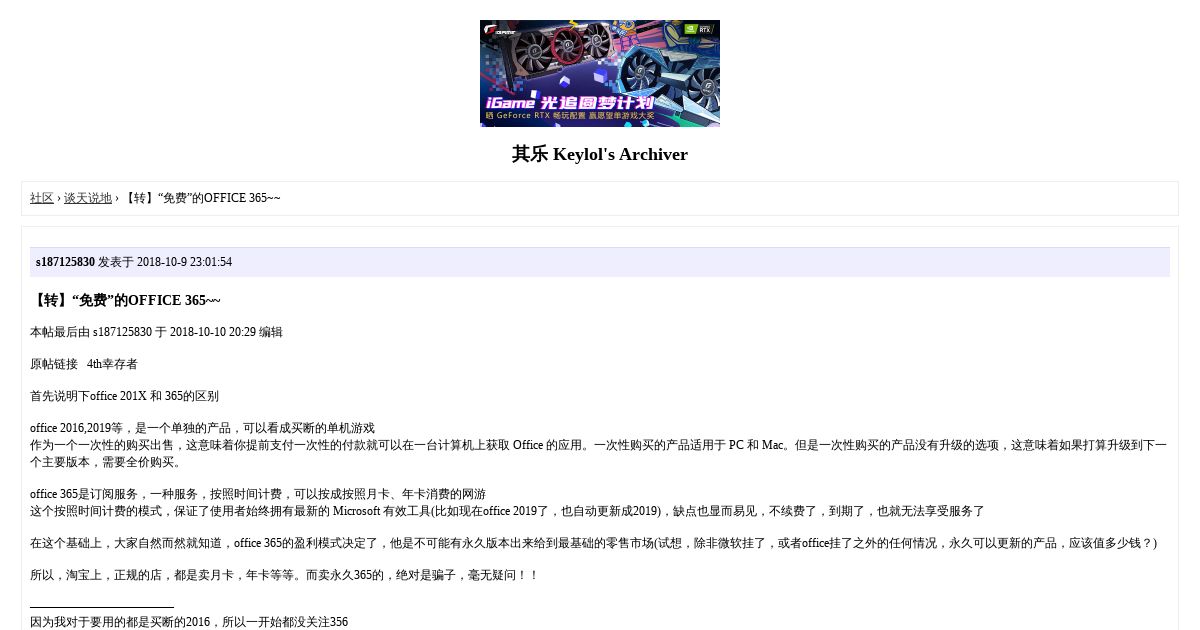1200x630 pixels.
Task: Select the line starting 所以，淘宝上，正规的店
Action: [284, 575]
